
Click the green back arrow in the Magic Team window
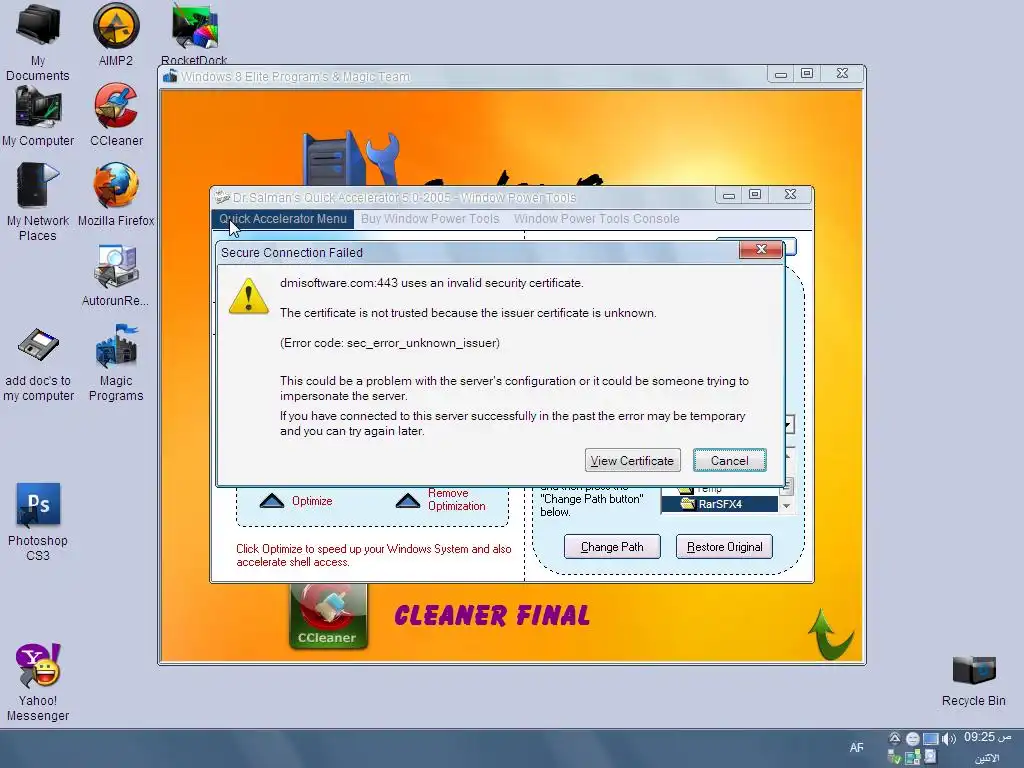[x=829, y=633]
